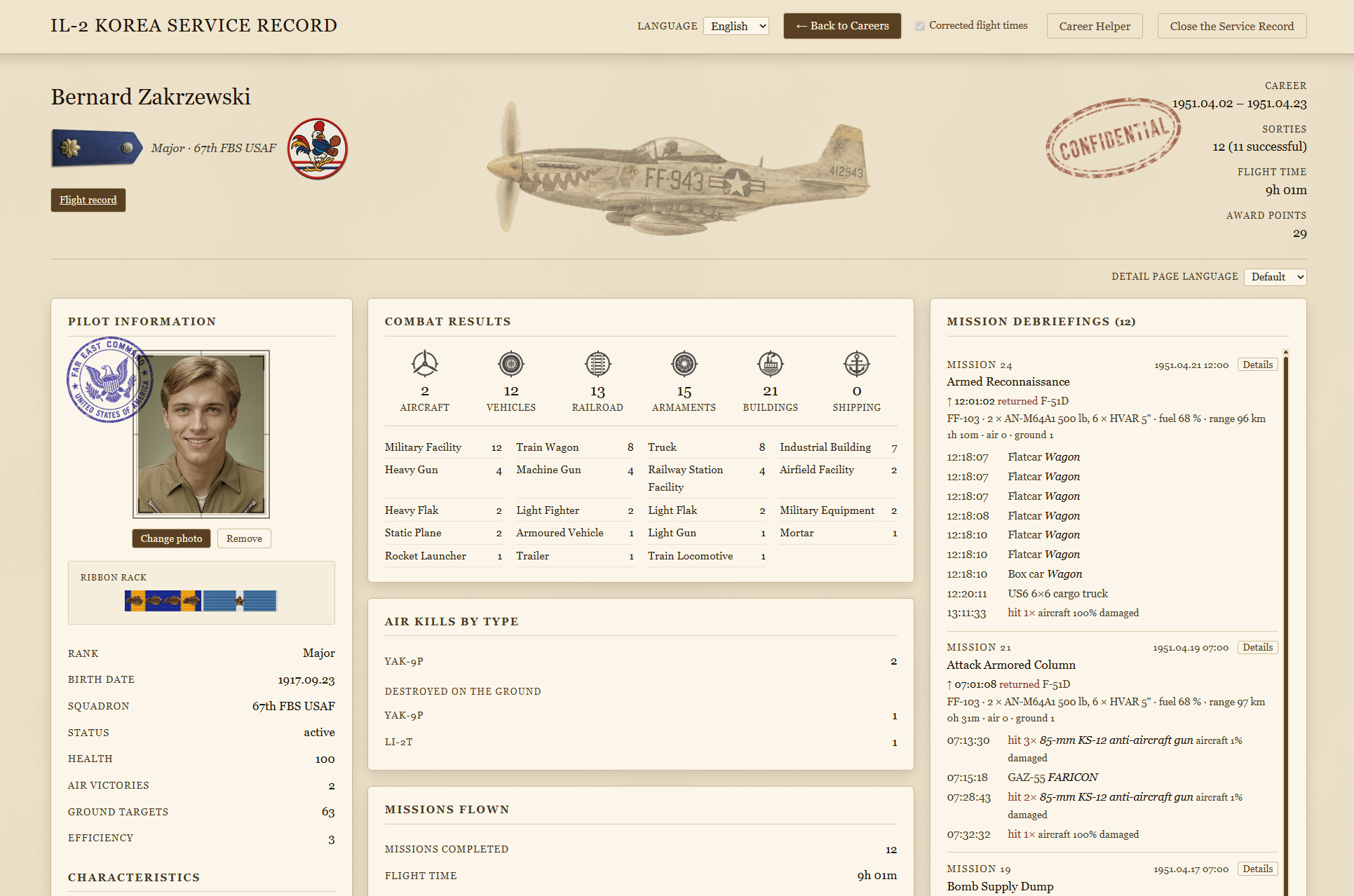1354x896 pixels.
Task: Click the pilot portrait photo
Action: 201,434
